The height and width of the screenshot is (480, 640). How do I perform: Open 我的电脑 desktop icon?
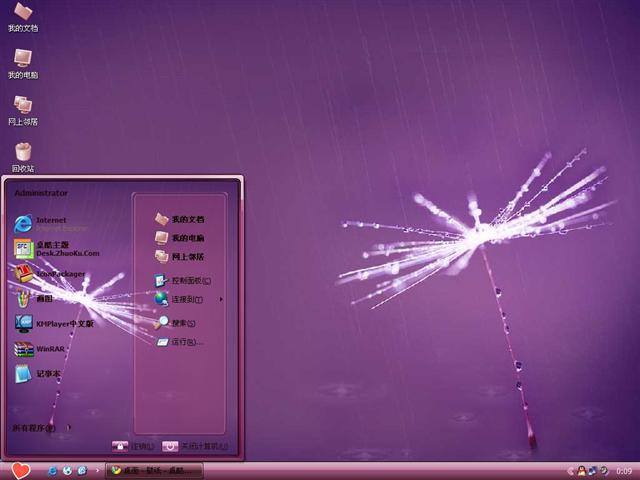(x=23, y=64)
